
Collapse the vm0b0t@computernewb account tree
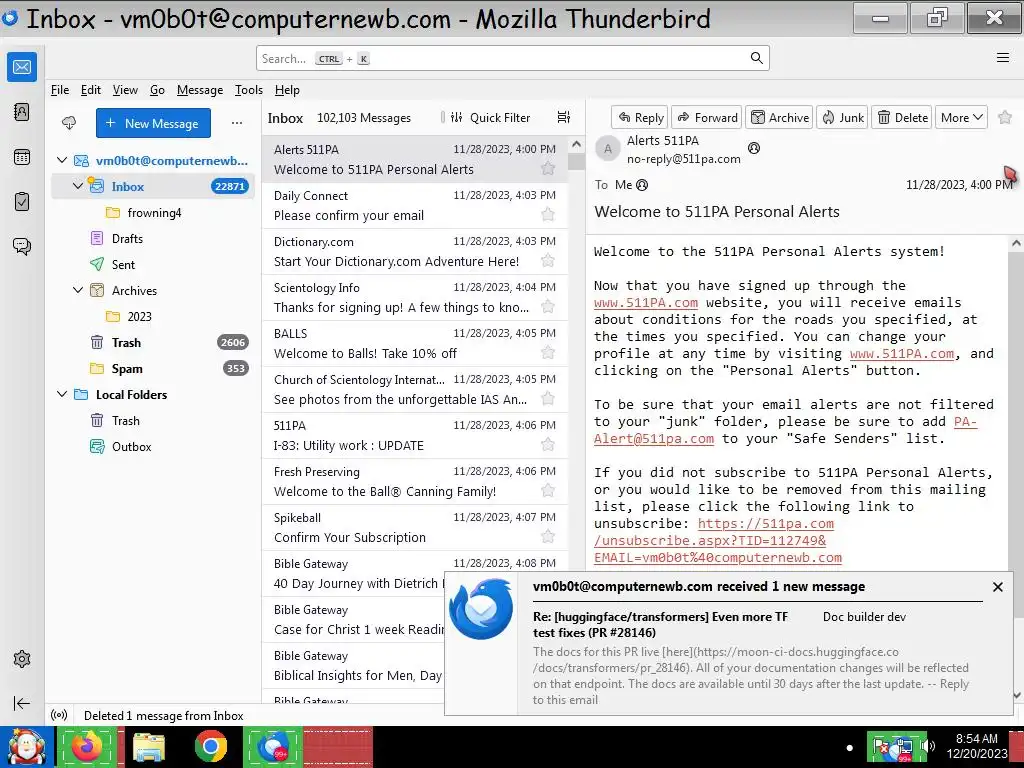point(62,160)
